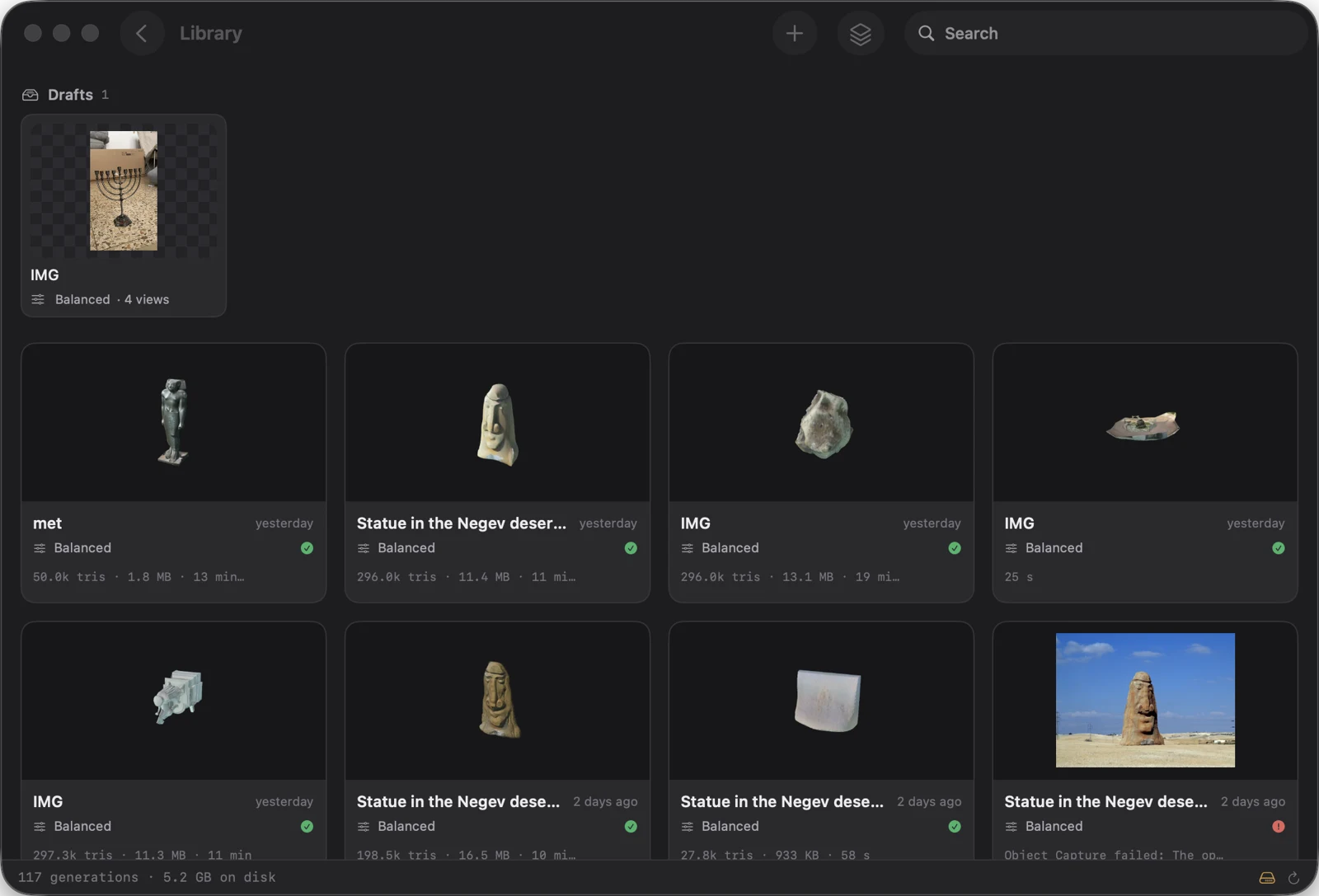Click the 'Balanced · 4 views' label
This screenshot has width=1319, height=896.
pos(112,299)
